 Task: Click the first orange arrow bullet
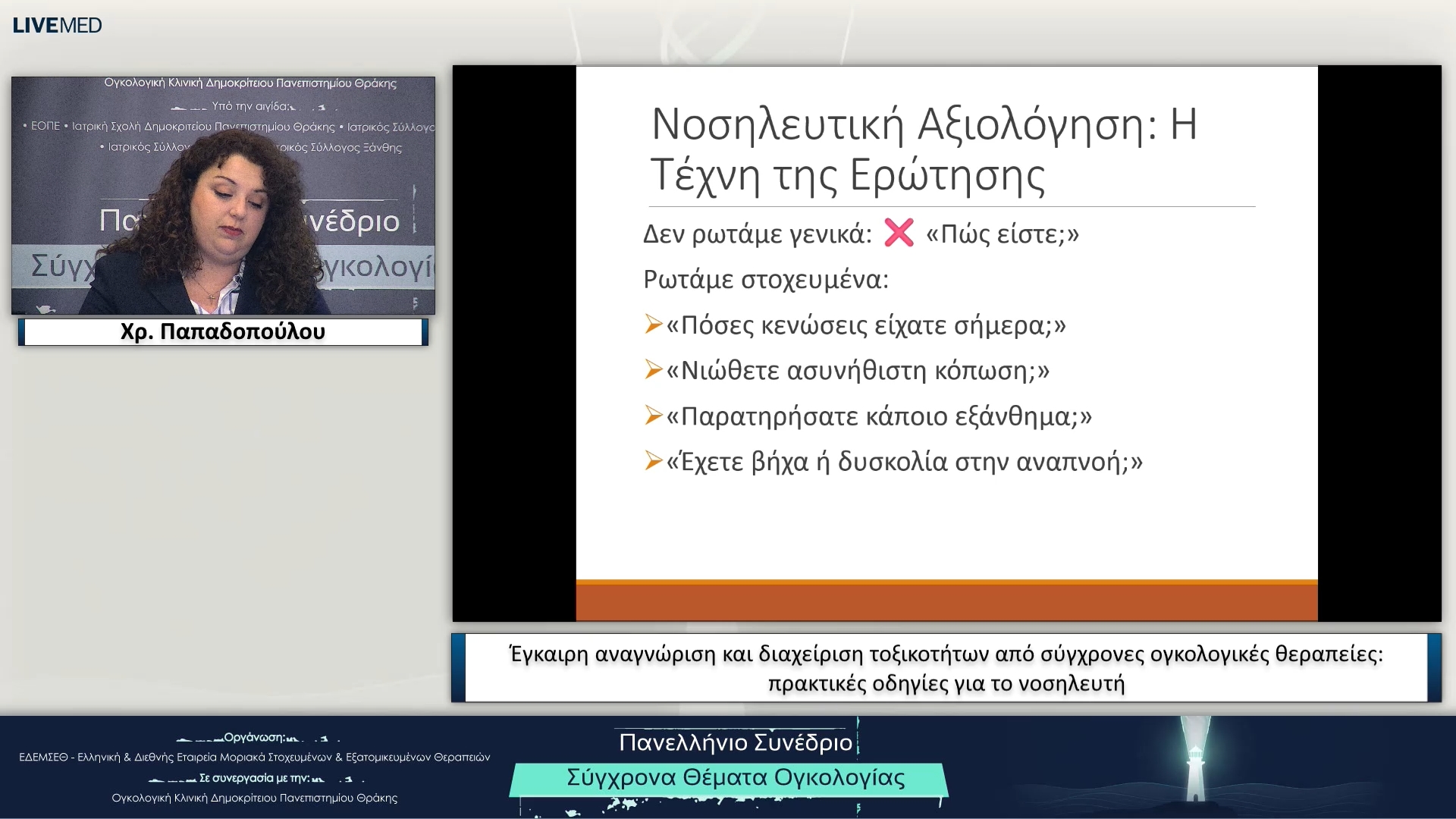click(653, 325)
